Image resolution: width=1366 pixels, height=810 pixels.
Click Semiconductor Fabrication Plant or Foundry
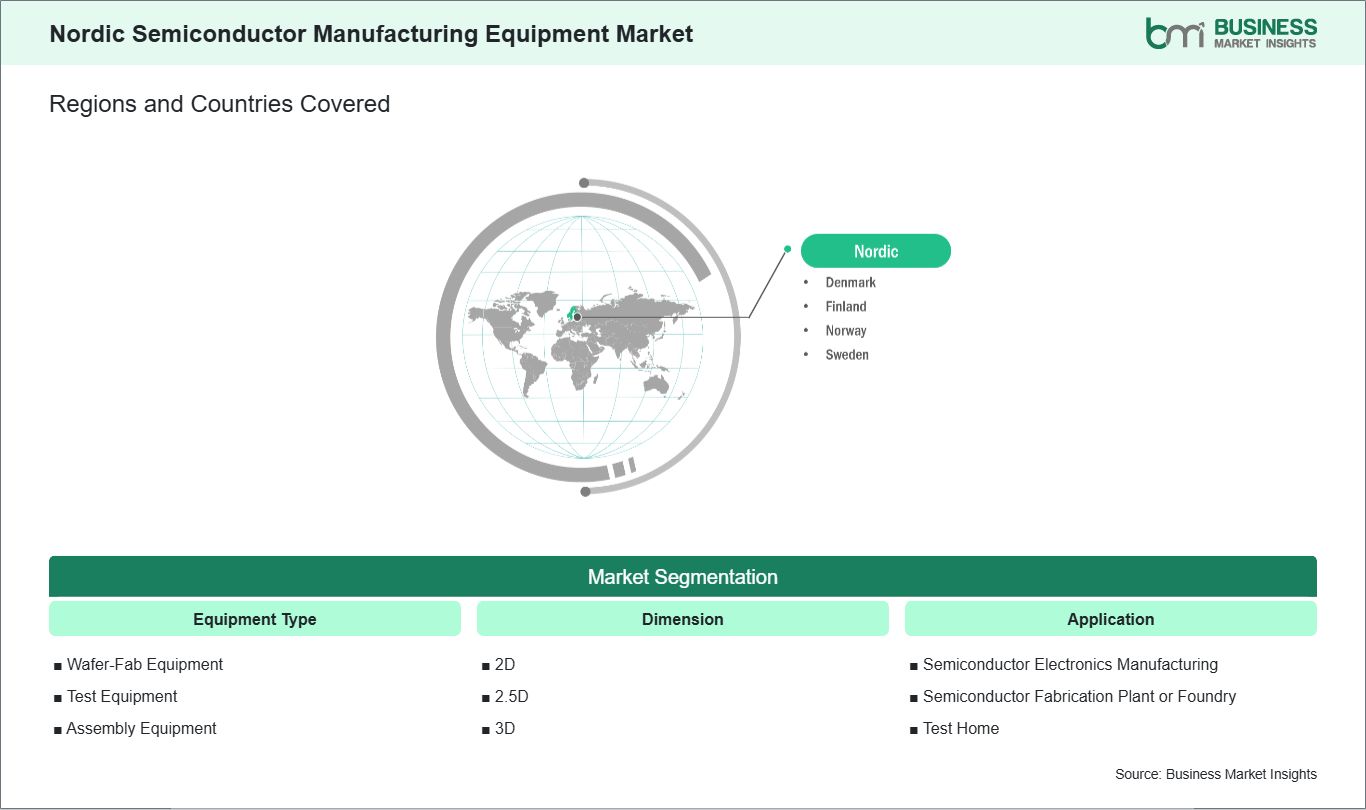1079,696
